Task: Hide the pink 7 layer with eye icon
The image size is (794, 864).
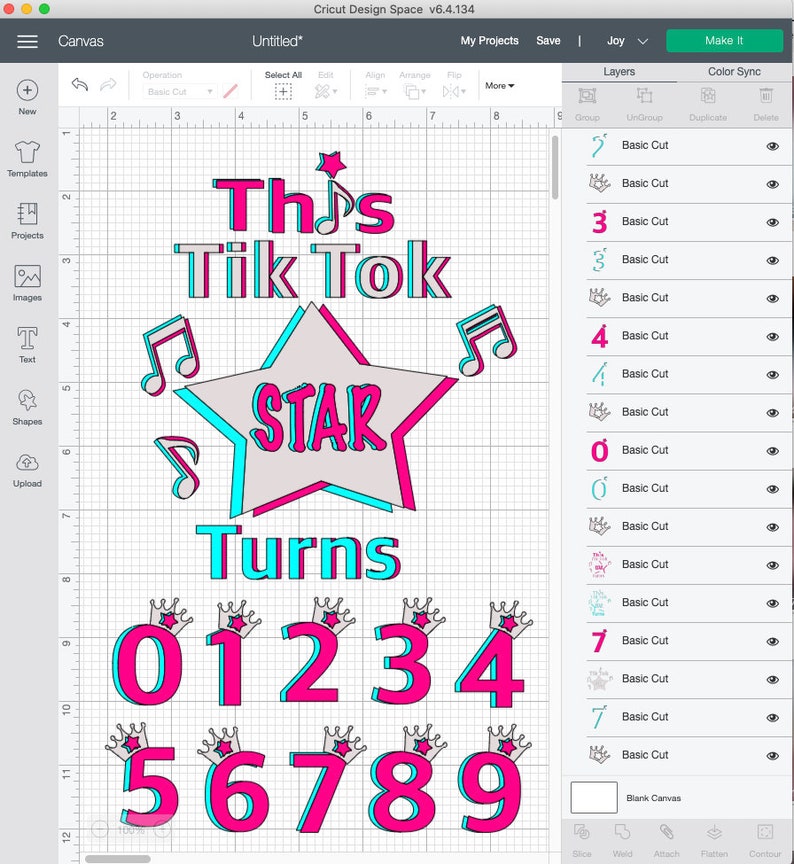Action: pos(773,641)
